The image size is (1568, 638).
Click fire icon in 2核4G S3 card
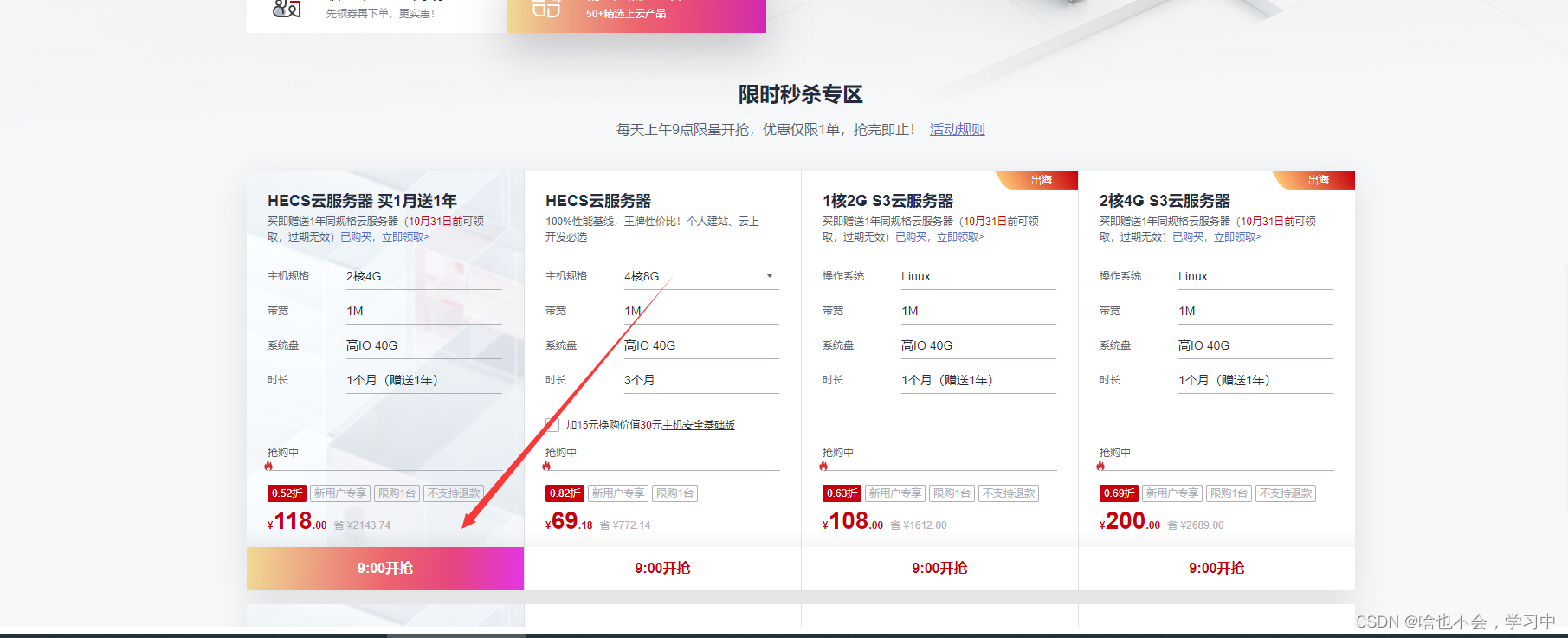(1100, 466)
